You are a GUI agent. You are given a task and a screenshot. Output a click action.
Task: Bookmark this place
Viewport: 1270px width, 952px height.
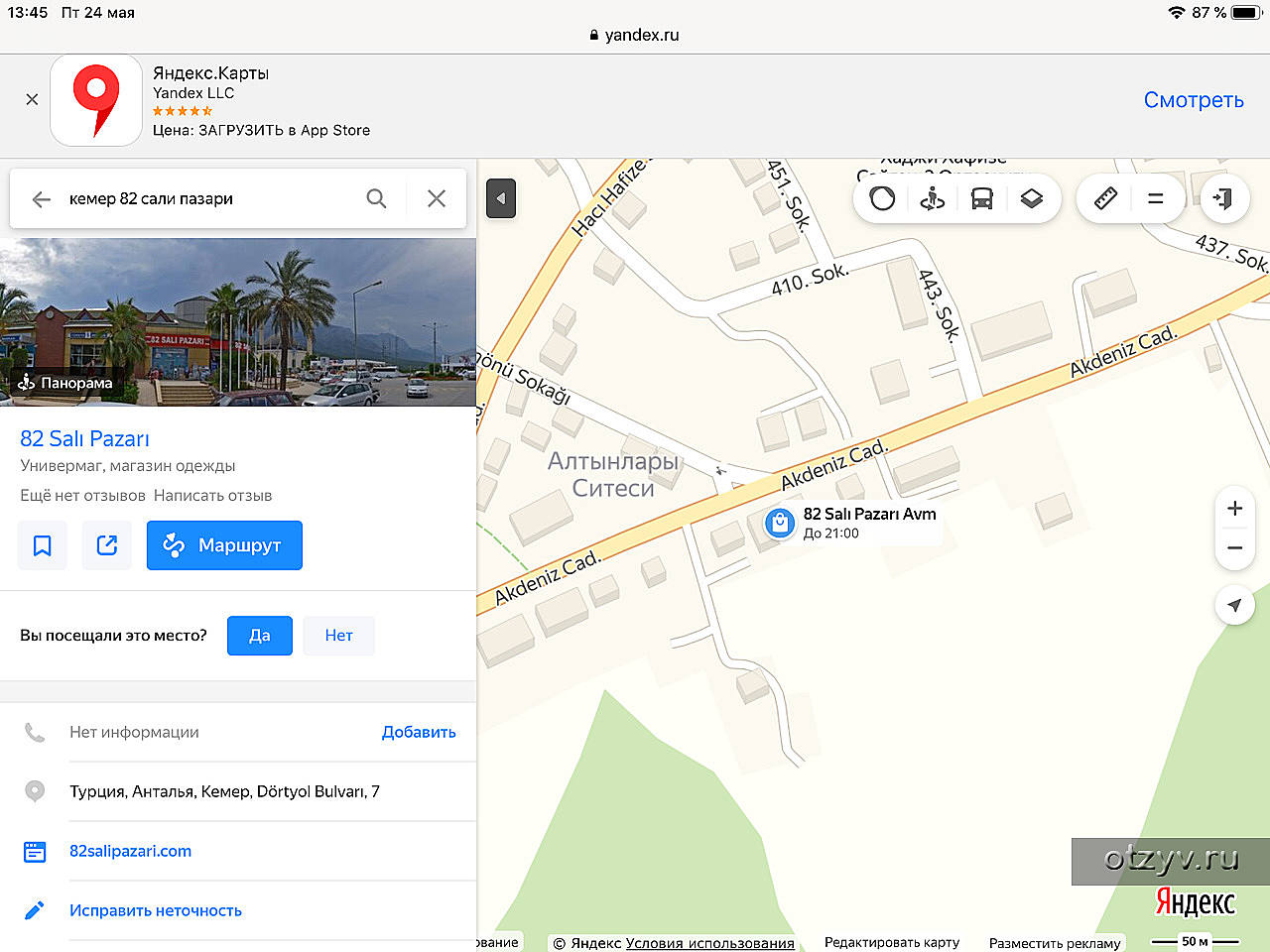43,545
